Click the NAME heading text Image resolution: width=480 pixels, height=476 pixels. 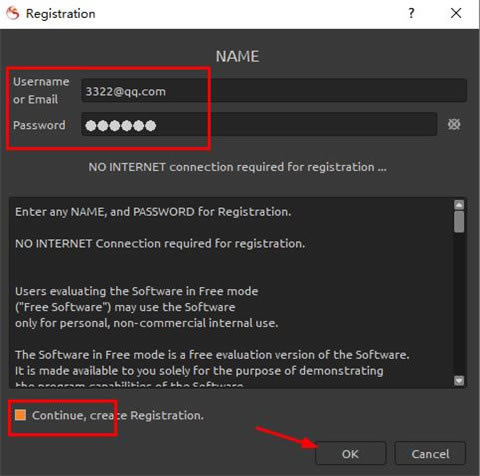click(x=237, y=56)
